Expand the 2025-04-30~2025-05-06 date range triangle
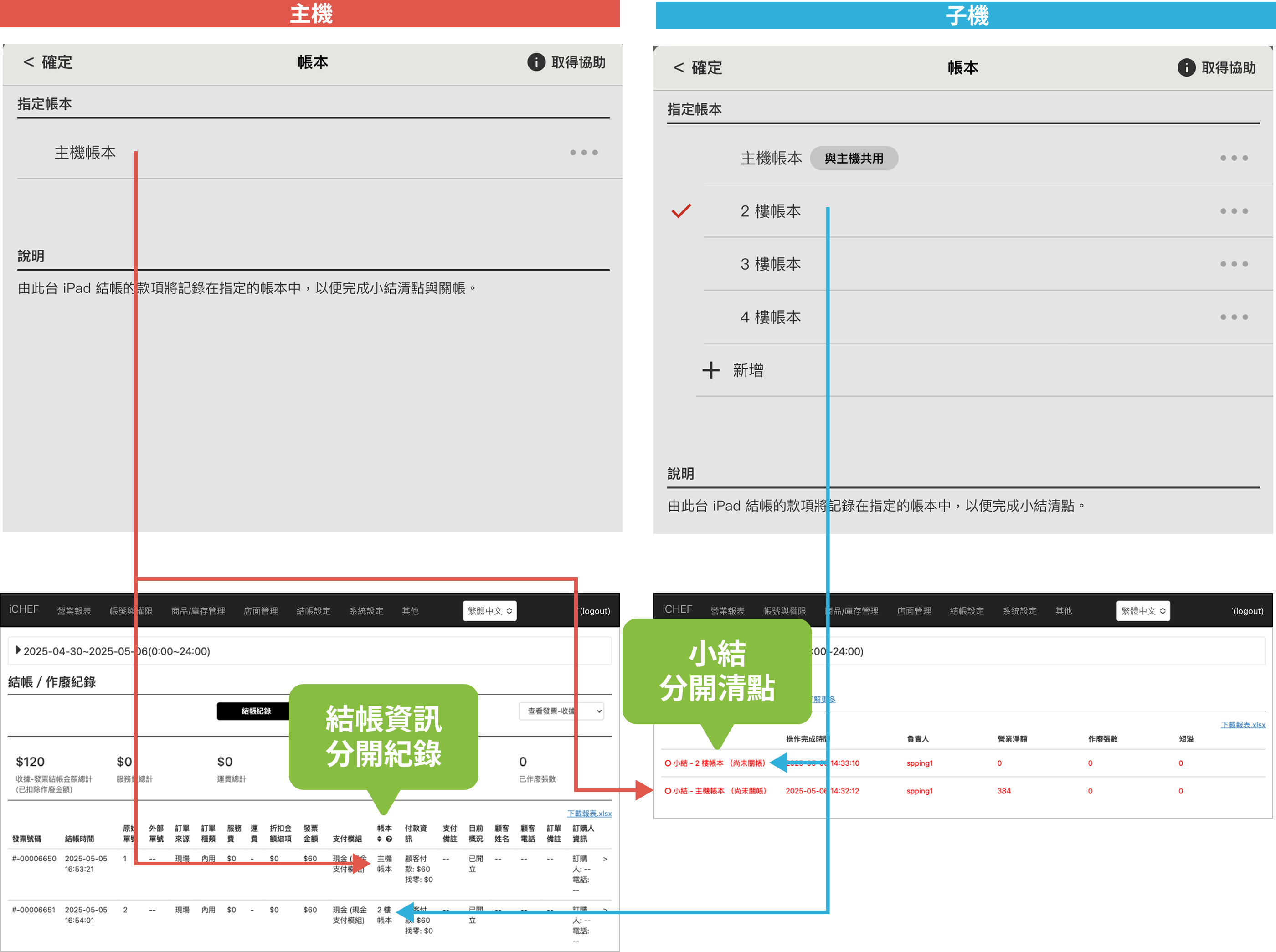 pyautogui.click(x=18, y=650)
